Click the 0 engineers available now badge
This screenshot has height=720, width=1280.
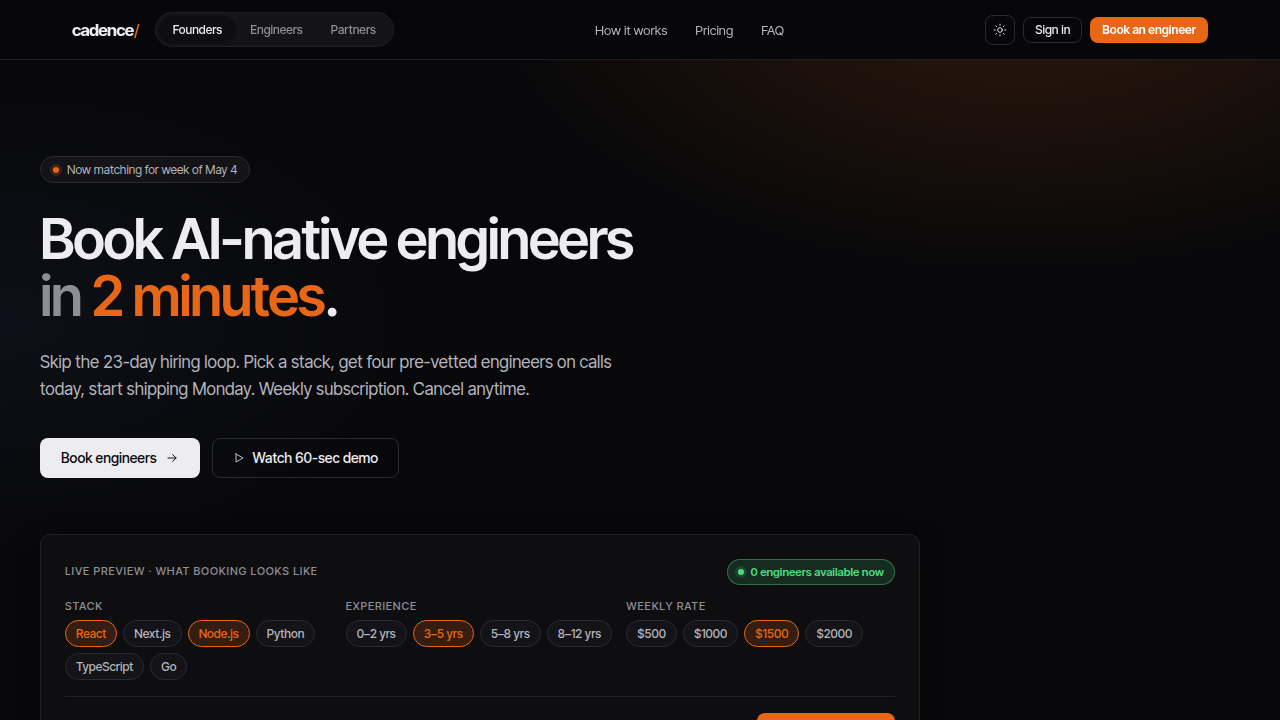point(811,572)
